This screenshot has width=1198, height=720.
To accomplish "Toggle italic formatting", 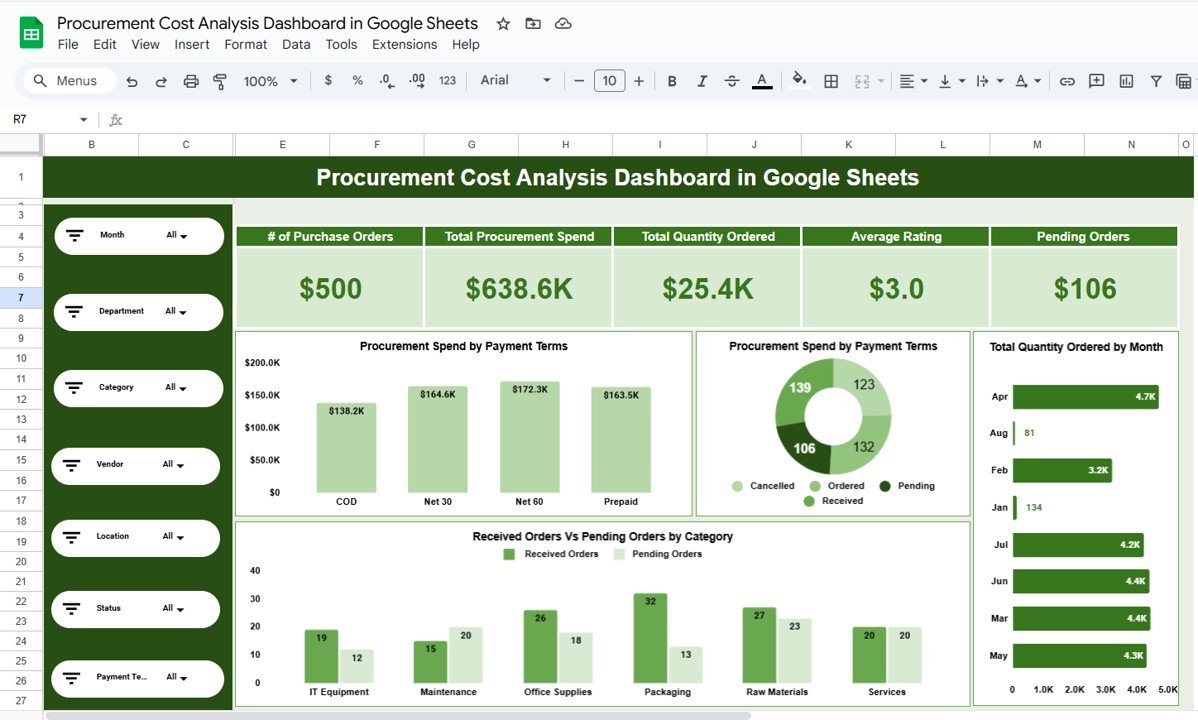I will tap(701, 81).
